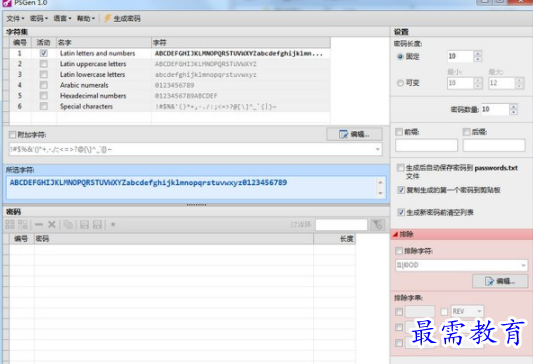This screenshot has height=364, width=533.
Task: Toggle copy first password to clipboard checkbox
Action: (x=401, y=190)
